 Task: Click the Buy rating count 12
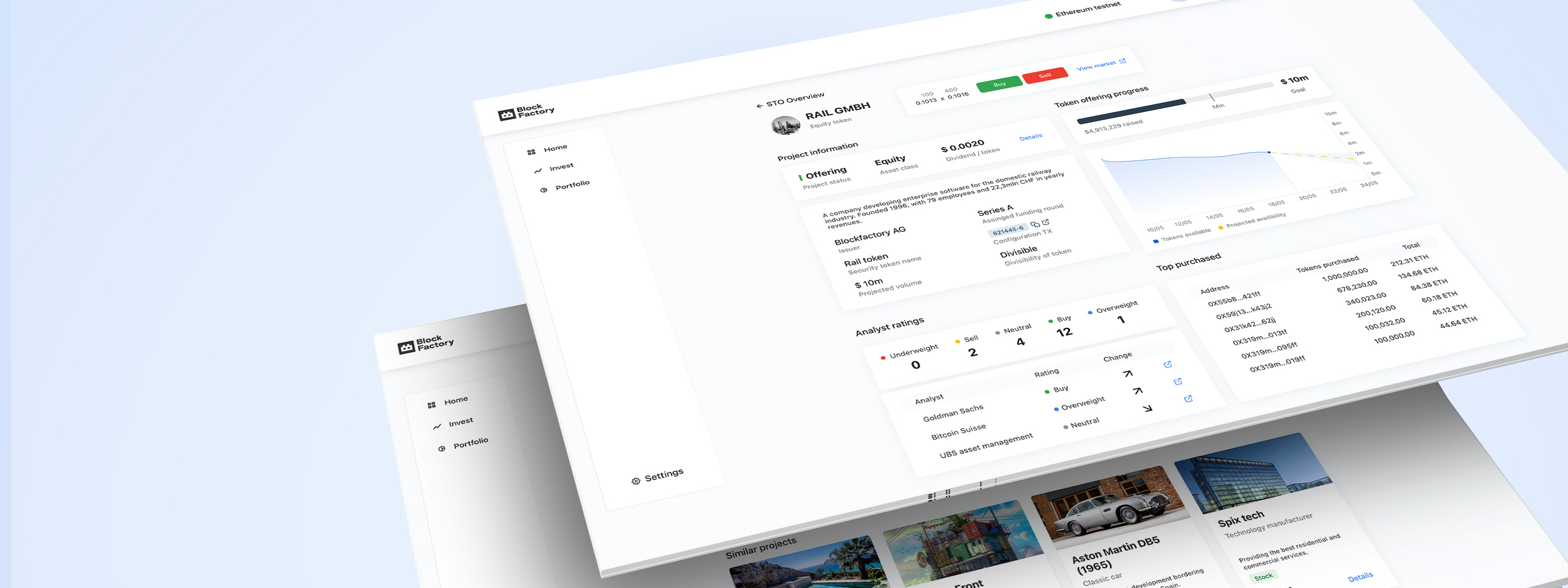(x=1064, y=332)
